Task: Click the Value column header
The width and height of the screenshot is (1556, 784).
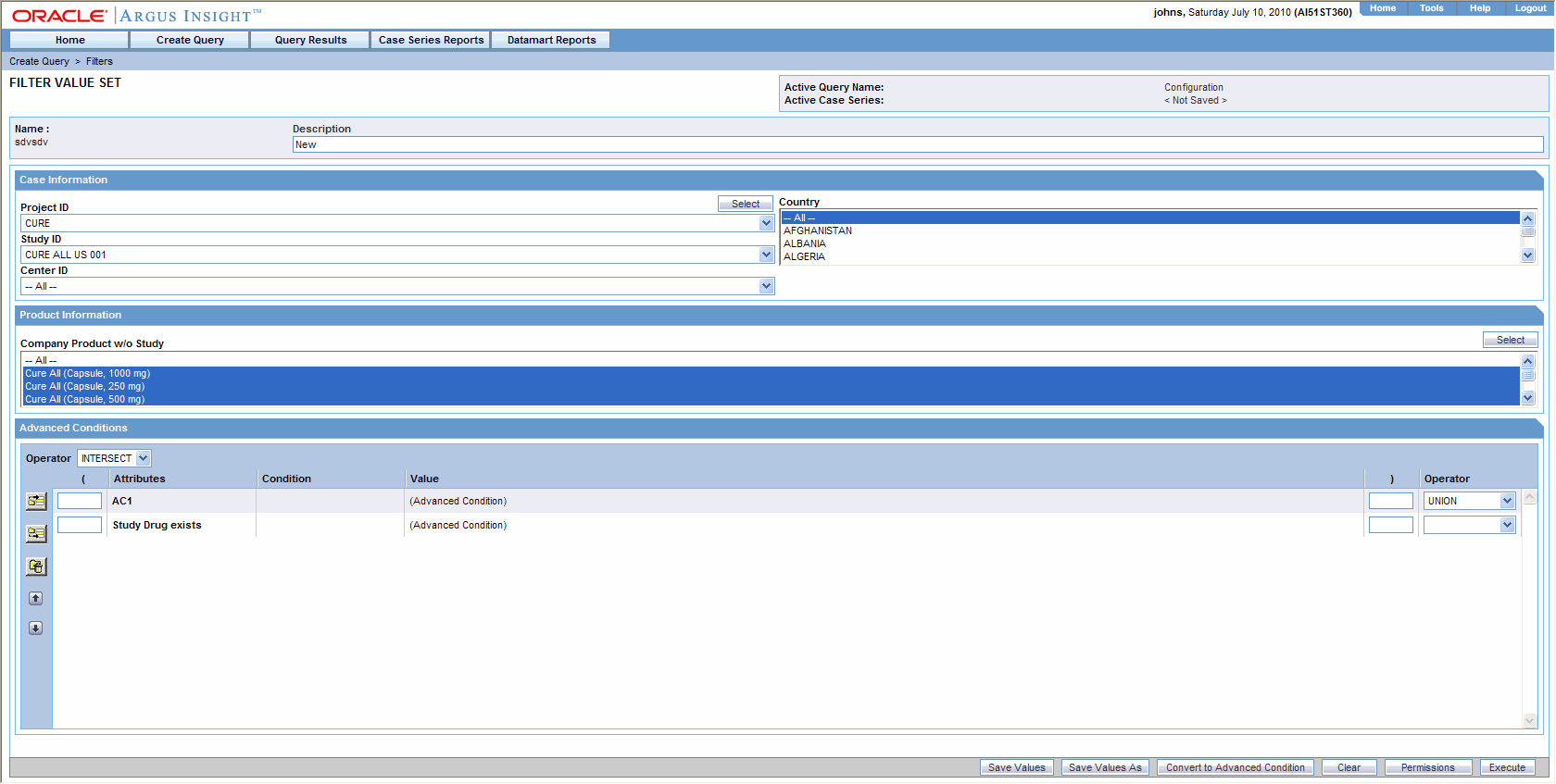Action: tap(424, 479)
